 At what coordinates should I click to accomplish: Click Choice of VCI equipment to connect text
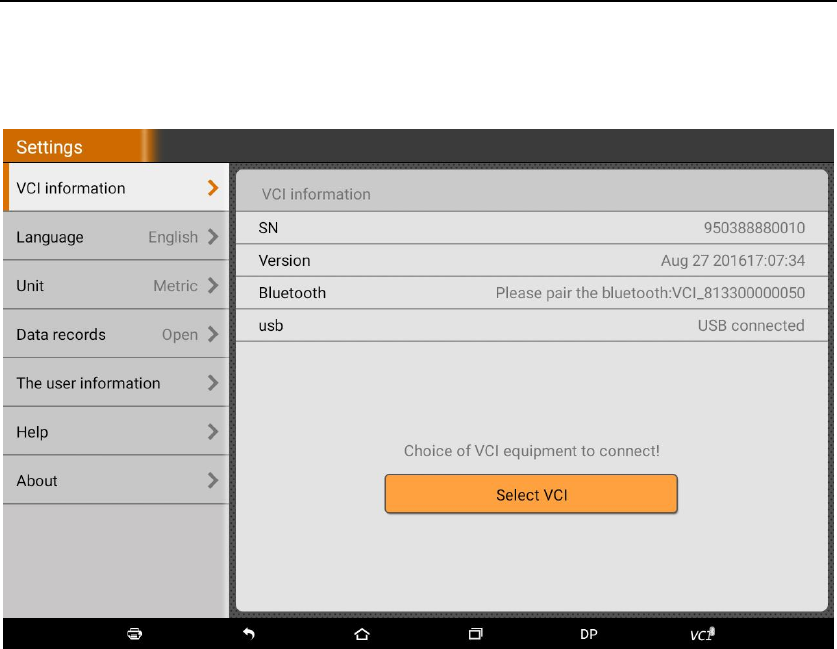tap(531, 451)
